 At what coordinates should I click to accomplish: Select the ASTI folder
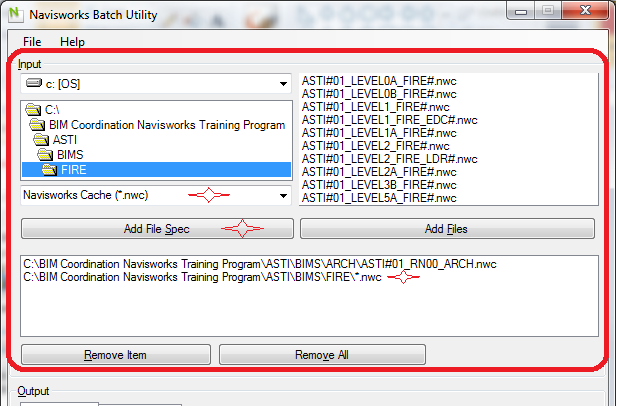tap(65, 140)
